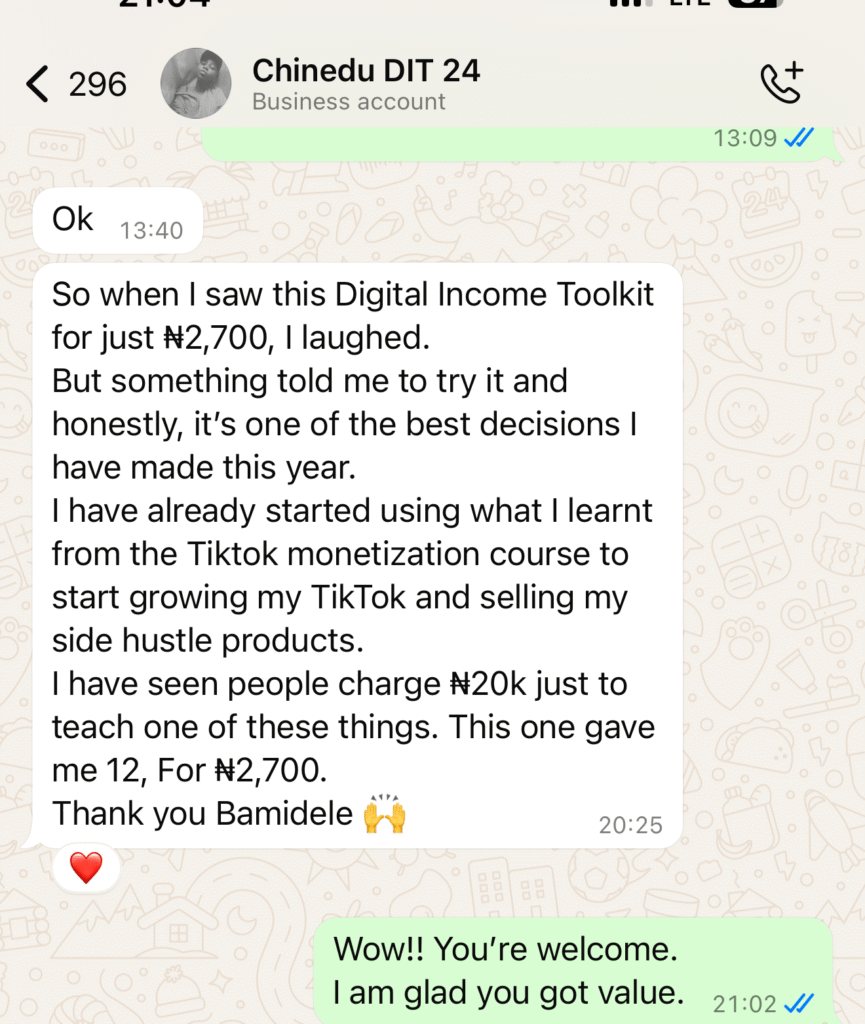The height and width of the screenshot is (1024, 865).
Task: Tap the battery indicator in status bar
Action: click(x=755, y=3)
